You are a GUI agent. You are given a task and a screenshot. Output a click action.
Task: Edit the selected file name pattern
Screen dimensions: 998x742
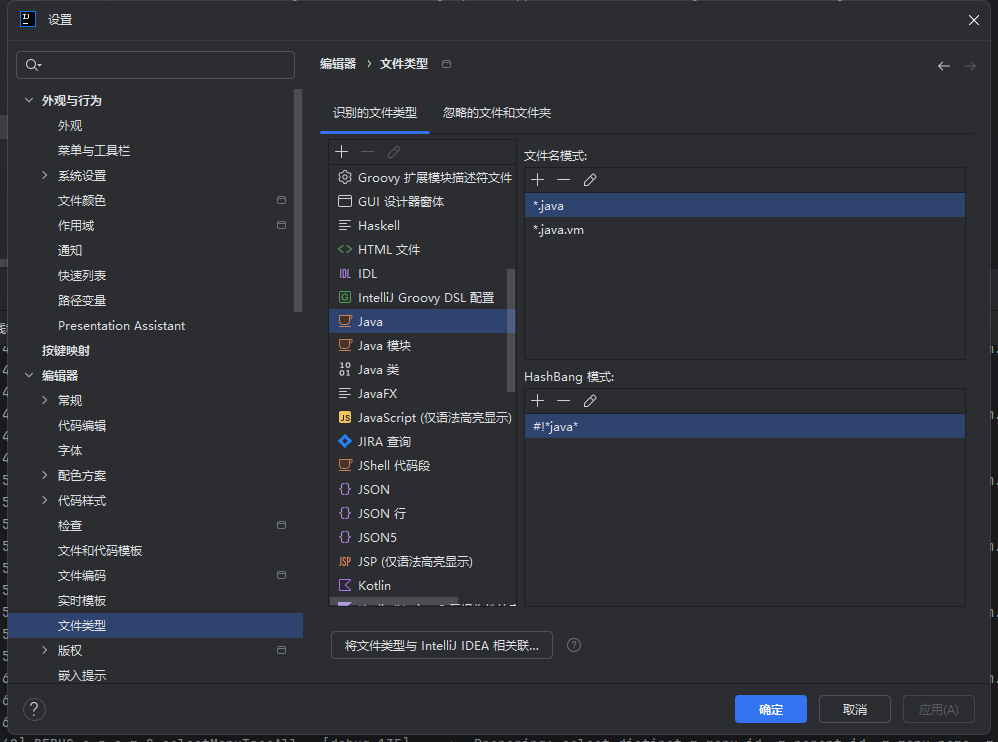590,180
